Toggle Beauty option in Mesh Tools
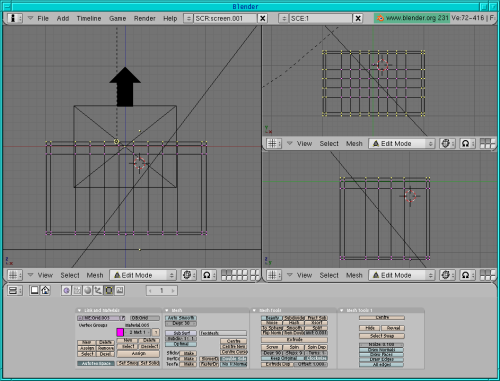This screenshot has width=500, height=381. tap(272, 318)
